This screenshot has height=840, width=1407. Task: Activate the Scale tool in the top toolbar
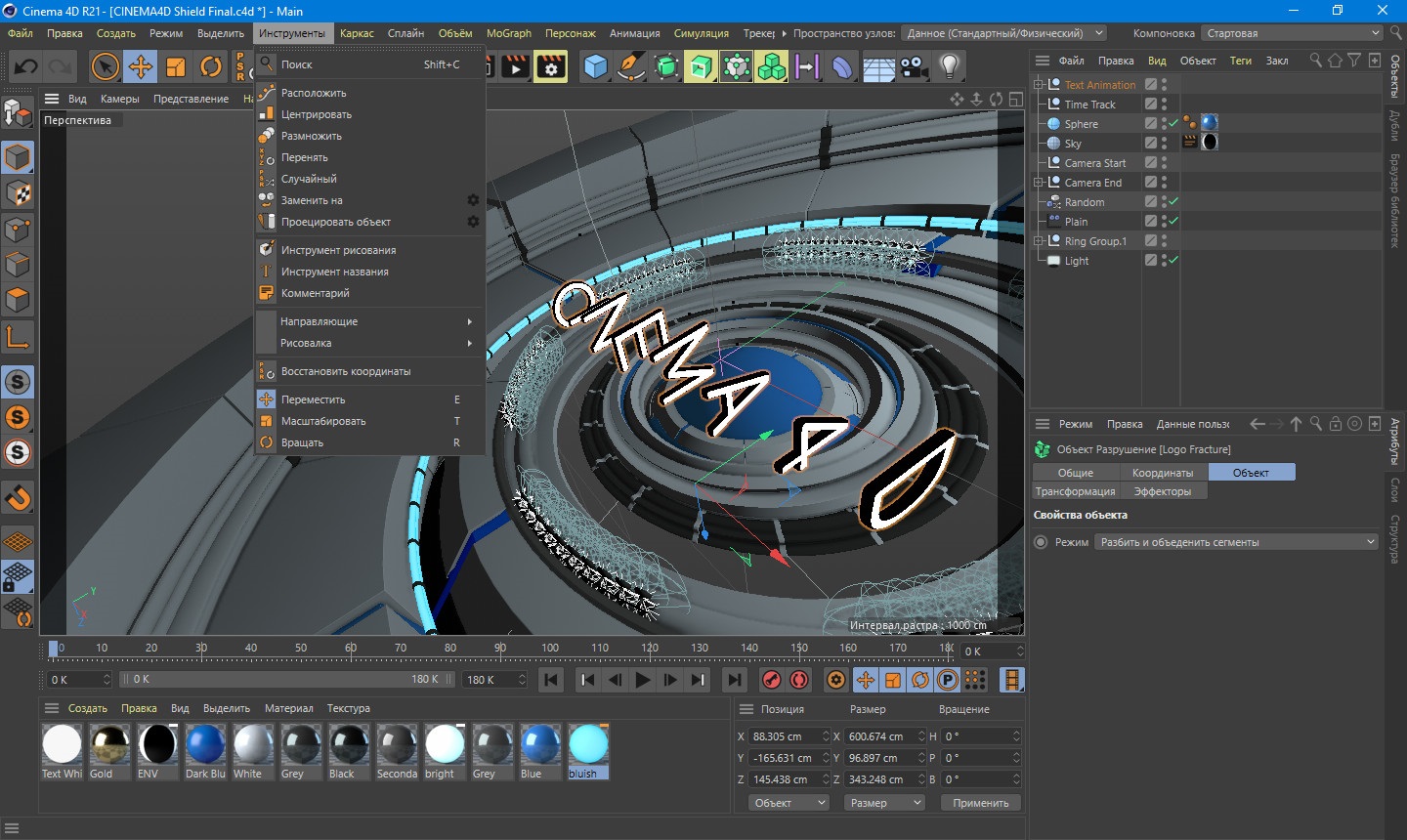[176, 67]
